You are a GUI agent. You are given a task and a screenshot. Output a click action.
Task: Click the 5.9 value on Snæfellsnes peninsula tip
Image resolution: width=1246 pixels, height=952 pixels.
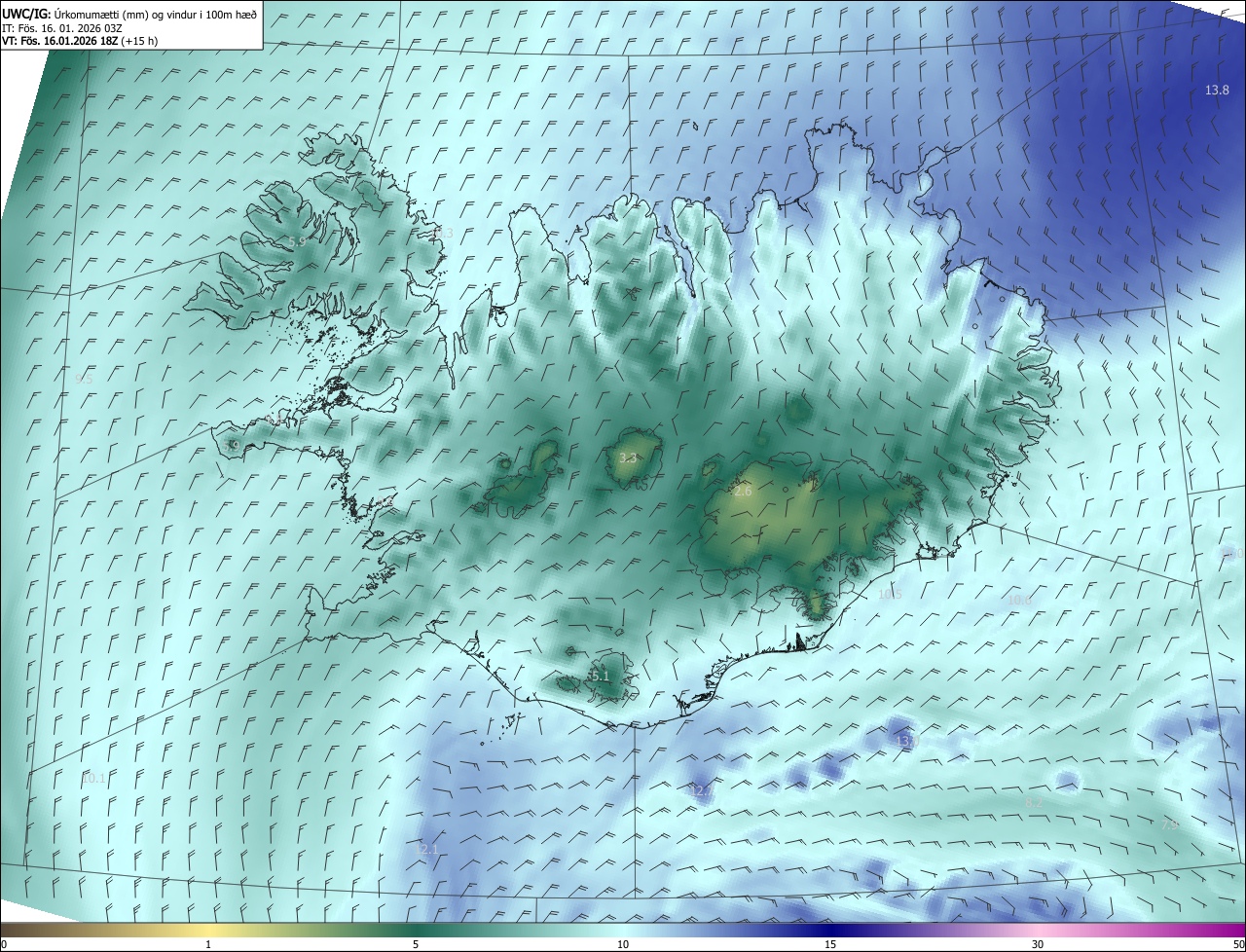tap(231, 446)
